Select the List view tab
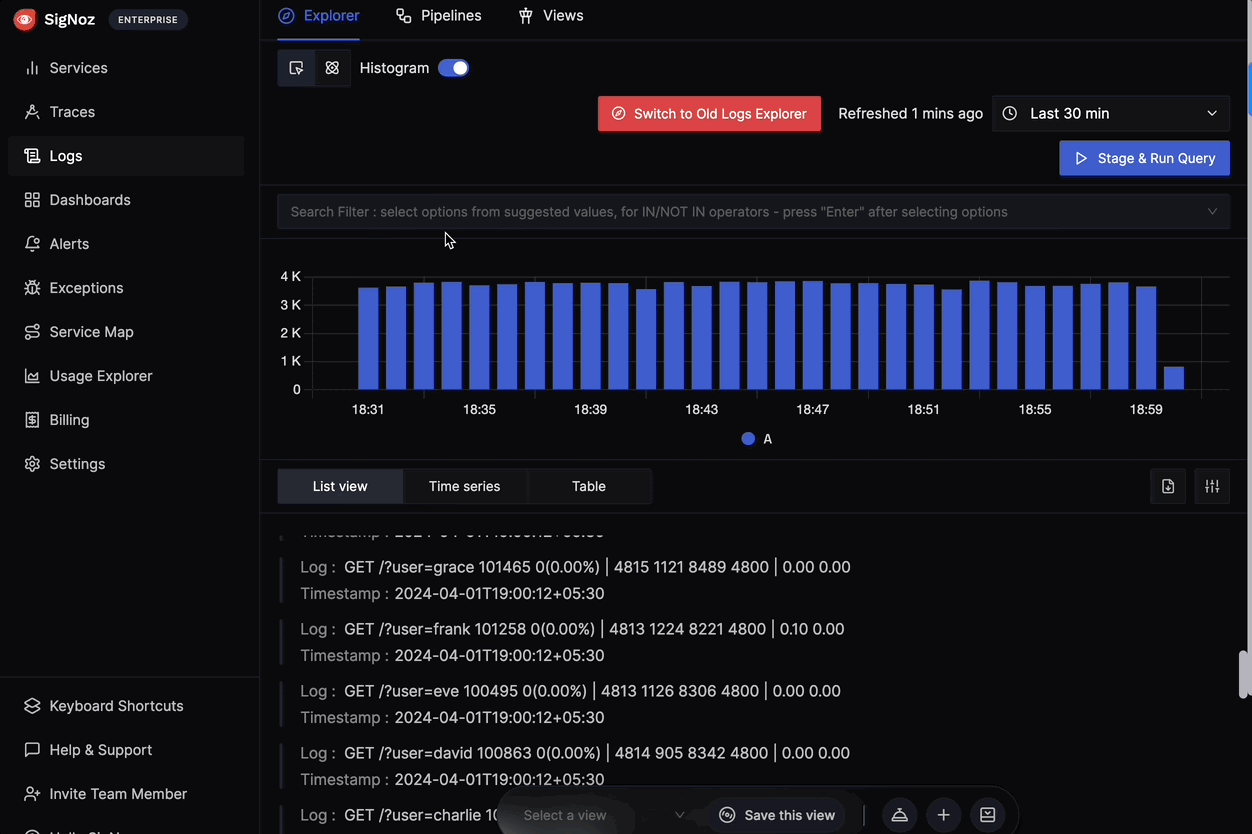This screenshot has height=834, width=1252. [340, 486]
